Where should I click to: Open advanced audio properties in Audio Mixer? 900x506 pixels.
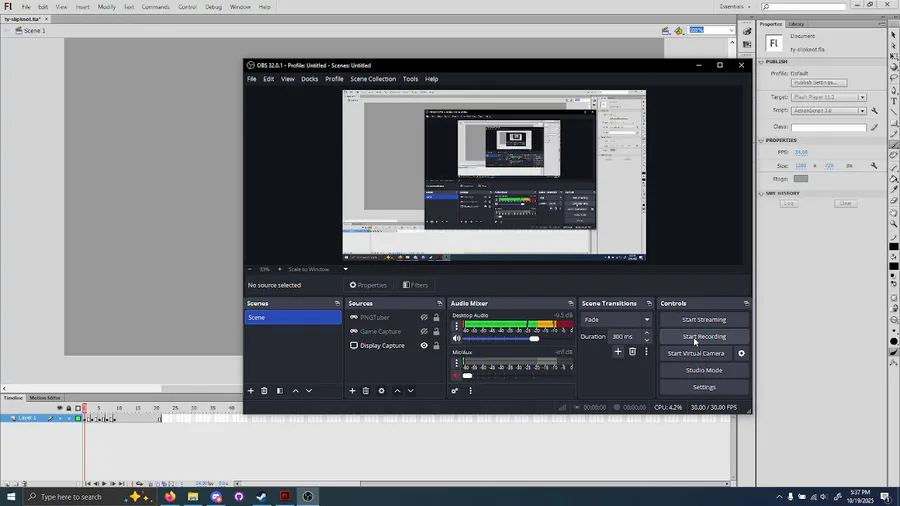tap(455, 391)
